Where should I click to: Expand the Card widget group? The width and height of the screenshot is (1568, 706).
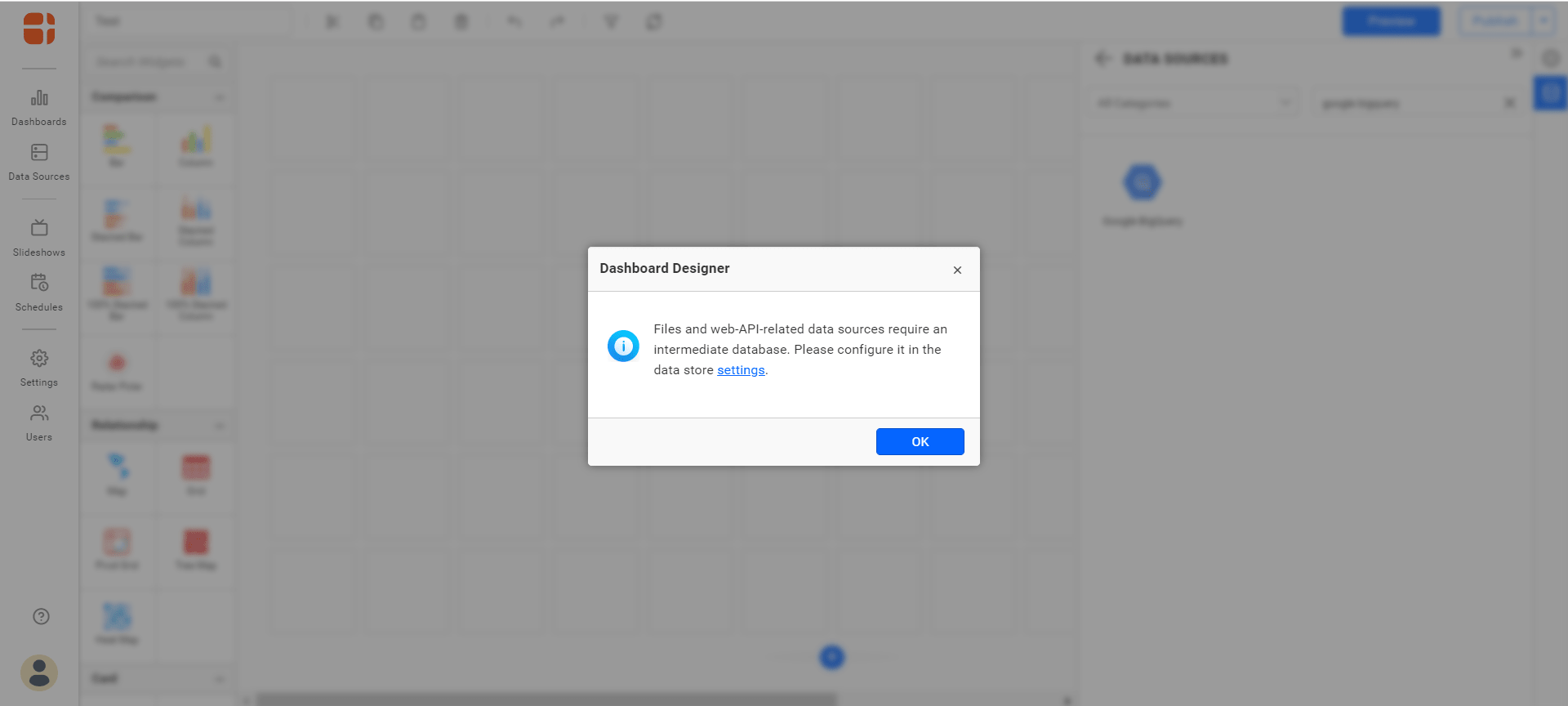click(219, 679)
